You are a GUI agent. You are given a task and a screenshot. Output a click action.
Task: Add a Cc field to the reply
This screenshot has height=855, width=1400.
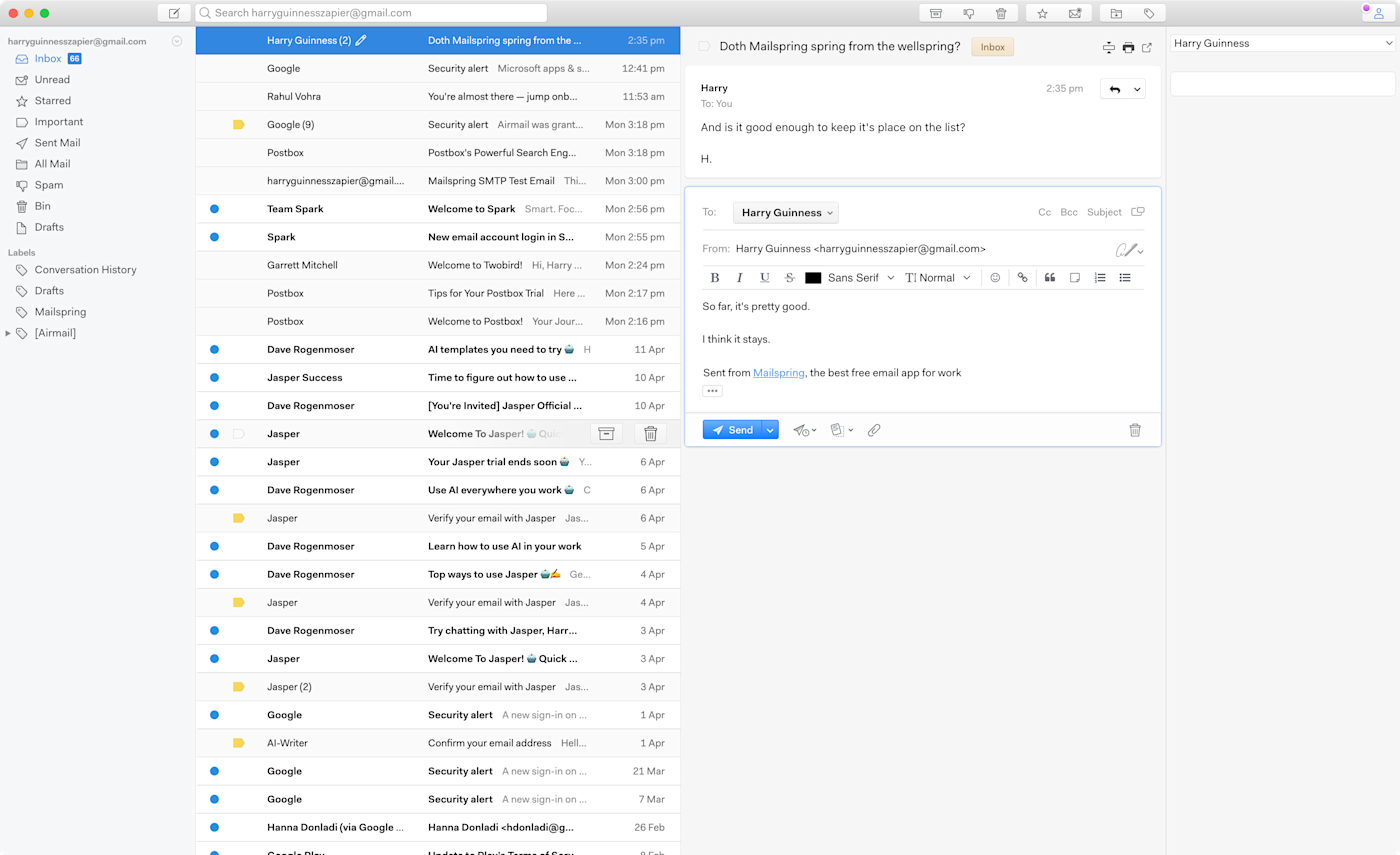1044,212
